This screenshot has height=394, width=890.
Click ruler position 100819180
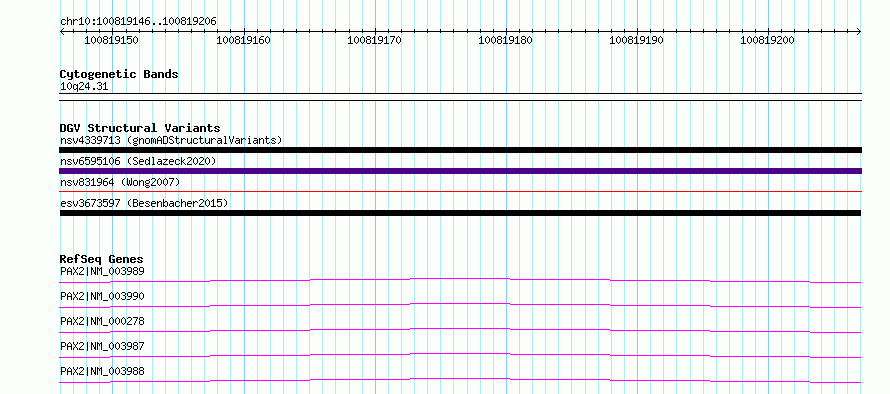(506, 41)
